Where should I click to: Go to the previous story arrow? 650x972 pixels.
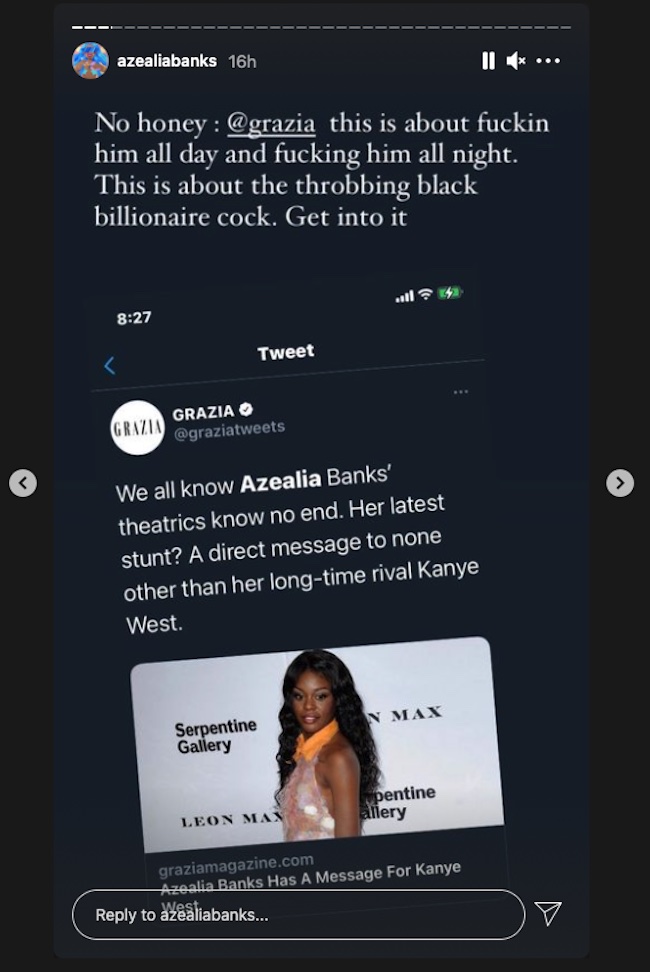pos(23,483)
